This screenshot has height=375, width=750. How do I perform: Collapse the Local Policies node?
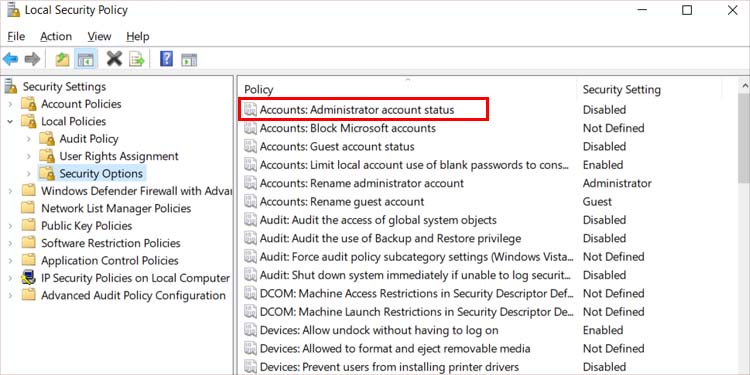[x=11, y=121]
